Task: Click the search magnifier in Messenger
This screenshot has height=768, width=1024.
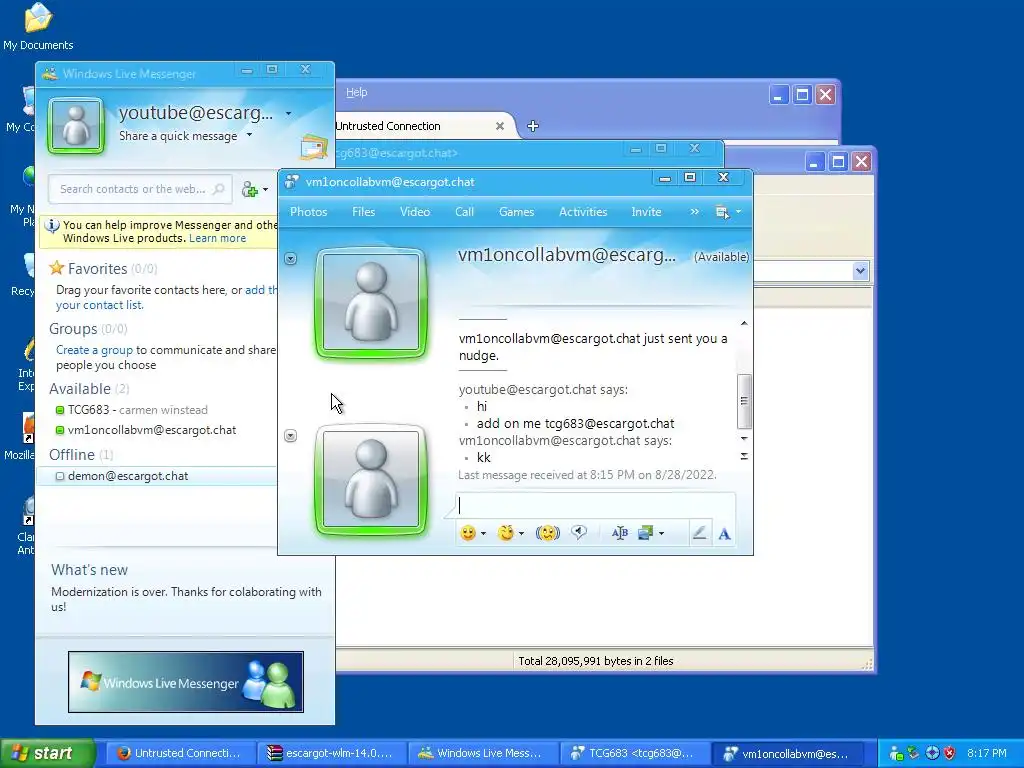Action: (x=219, y=189)
